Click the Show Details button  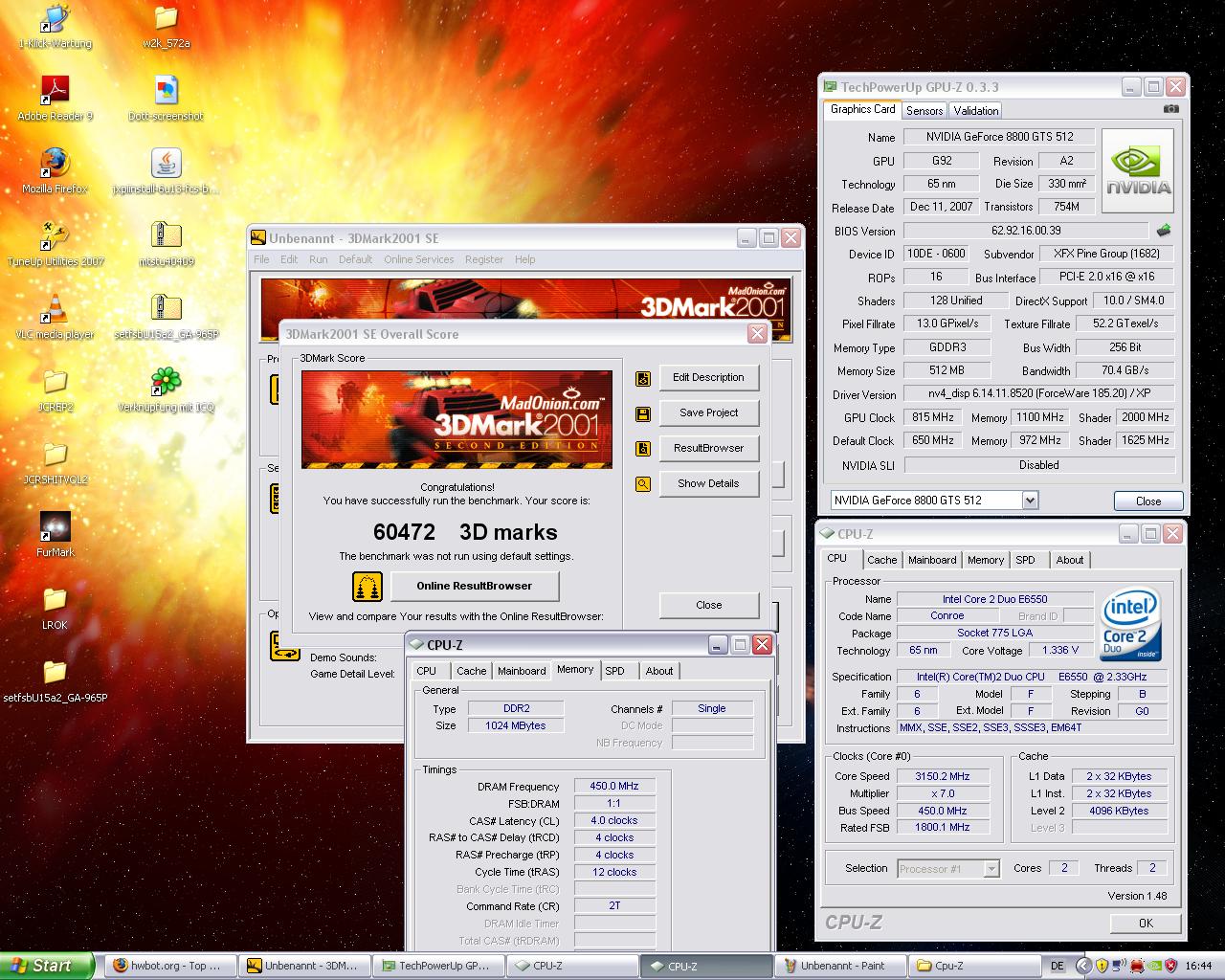point(708,483)
